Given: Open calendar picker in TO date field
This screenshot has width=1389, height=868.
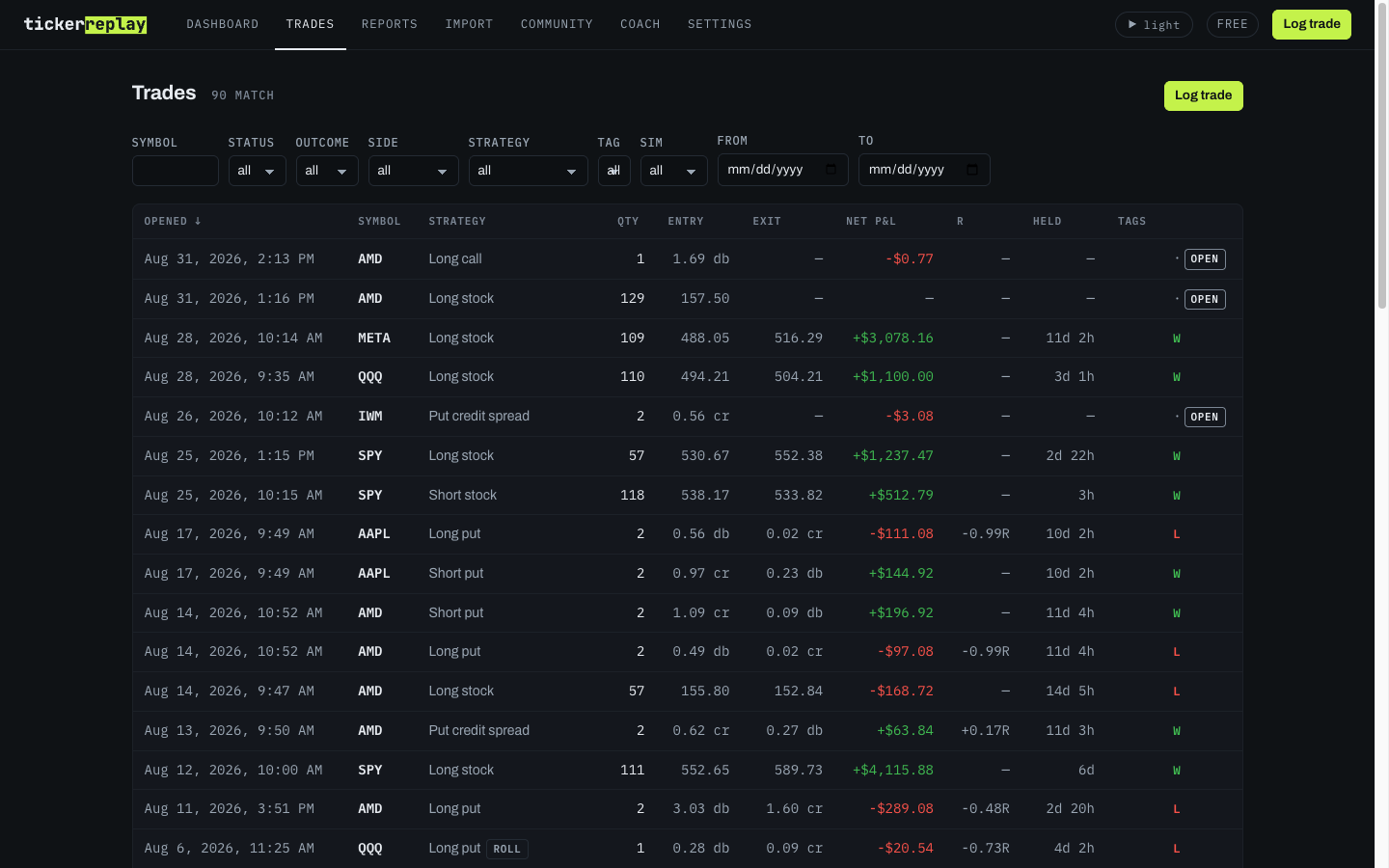Looking at the screenshot, I should pyautogui.click(x=972, y=170).
